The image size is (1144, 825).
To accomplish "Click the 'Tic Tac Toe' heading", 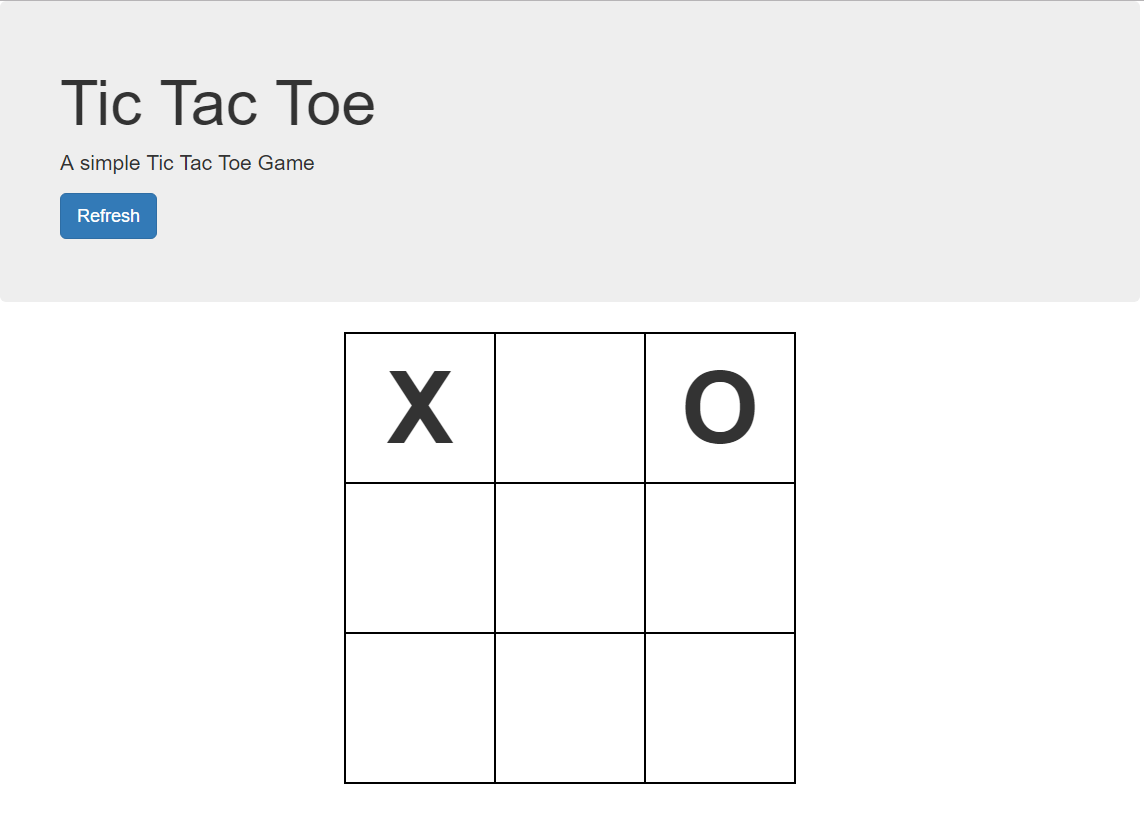I will tap(218, 103).
